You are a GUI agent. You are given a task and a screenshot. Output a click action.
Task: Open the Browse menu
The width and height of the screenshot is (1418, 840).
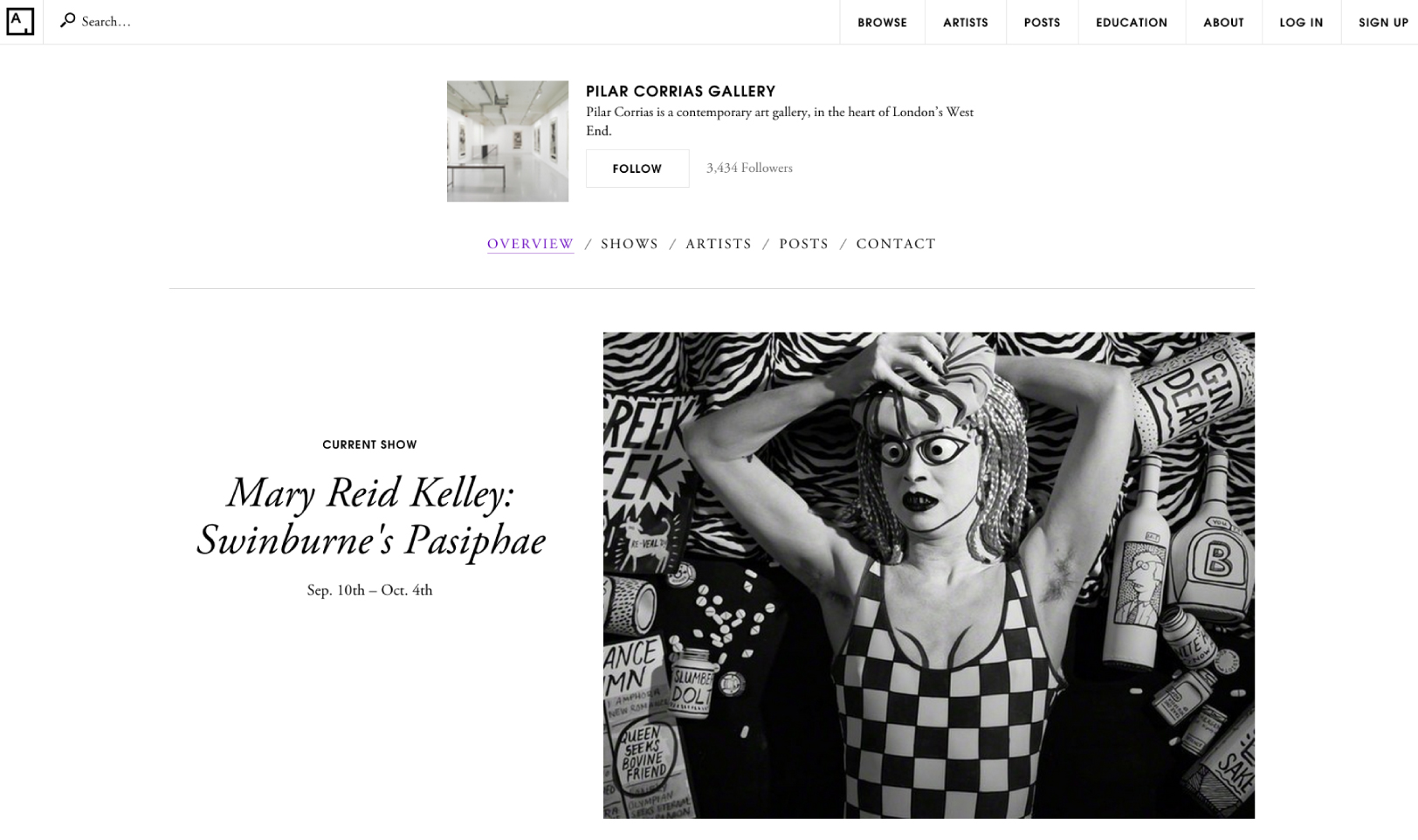point(882,23)
